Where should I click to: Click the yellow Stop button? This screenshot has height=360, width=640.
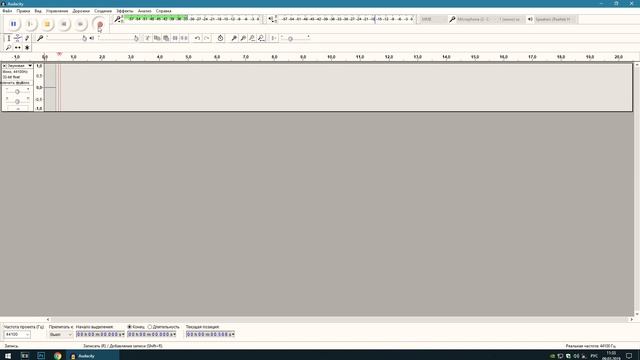pos(47,24)
